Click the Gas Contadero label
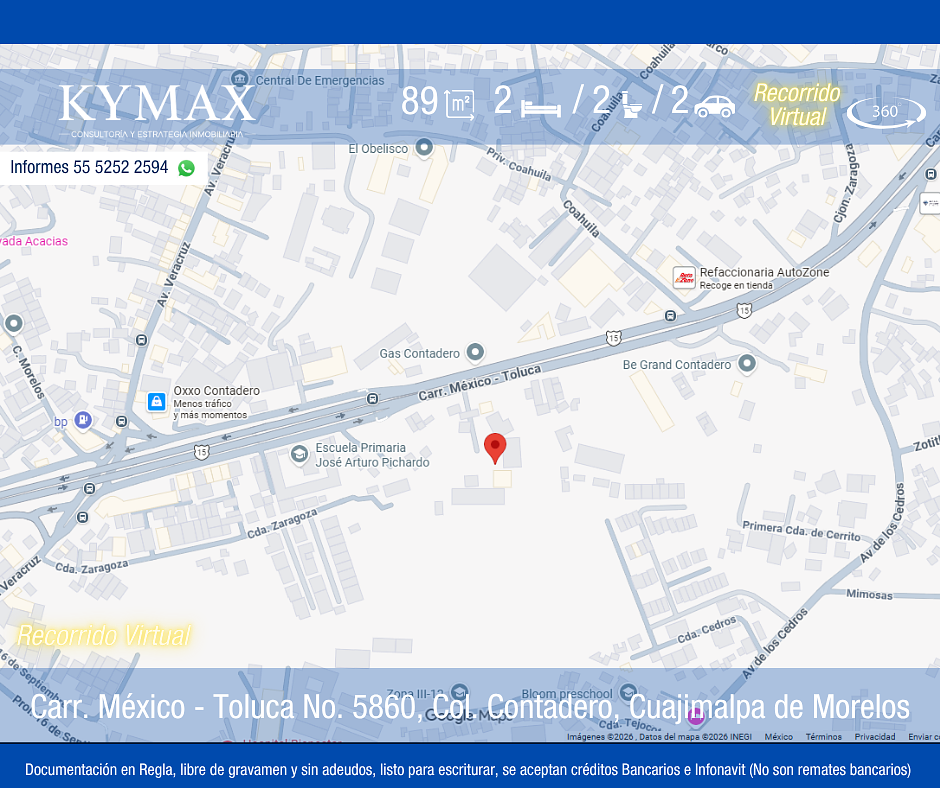This screenshot has height=788, width=940. (x=420, y=354)
